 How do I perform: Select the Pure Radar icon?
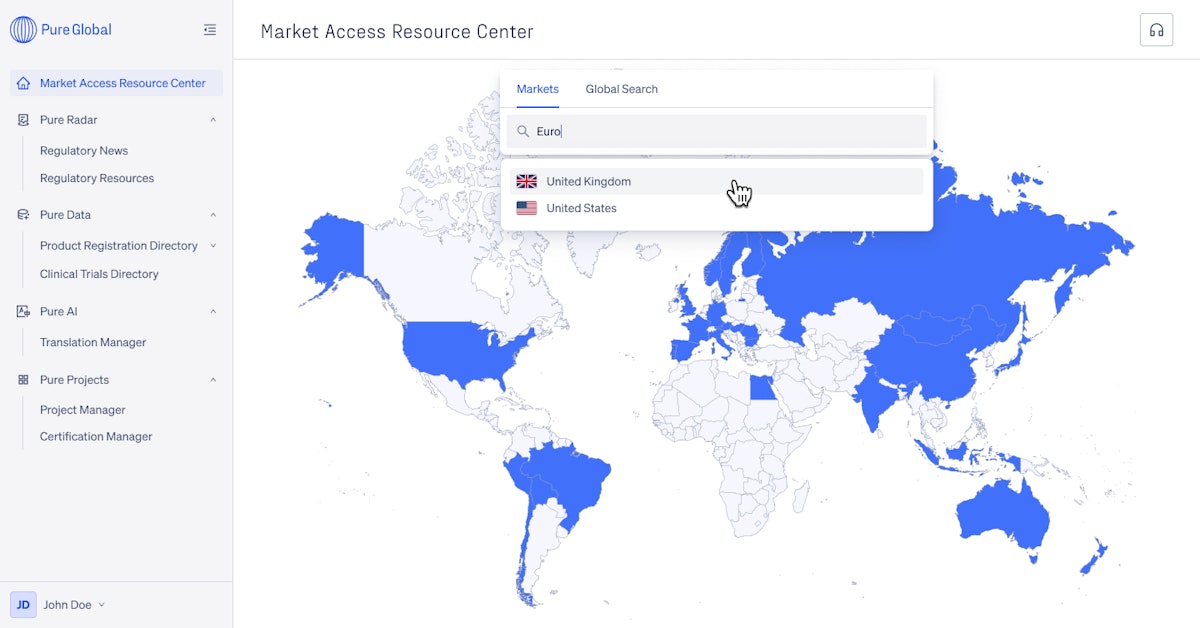tap(22, 120)
